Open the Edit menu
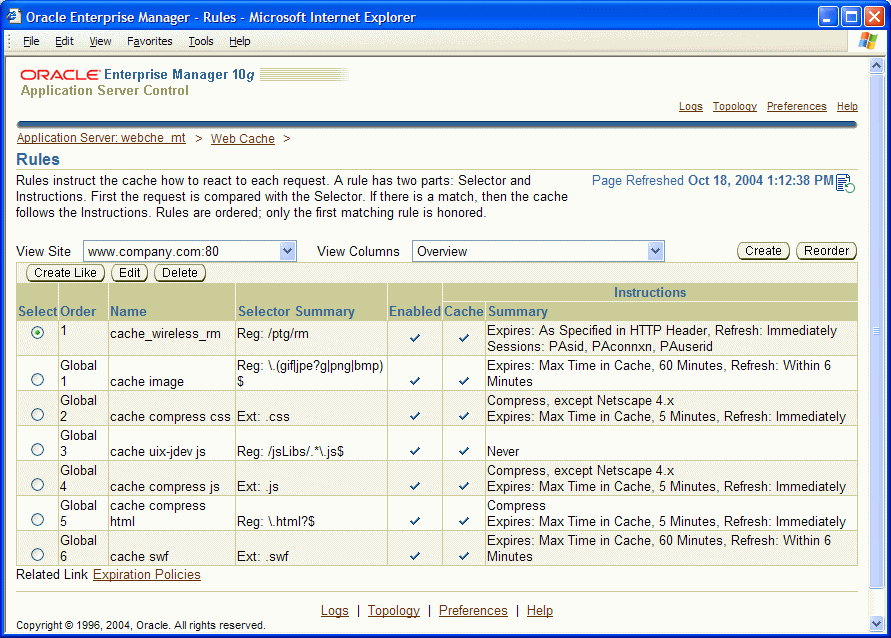 tap(64, 41)
